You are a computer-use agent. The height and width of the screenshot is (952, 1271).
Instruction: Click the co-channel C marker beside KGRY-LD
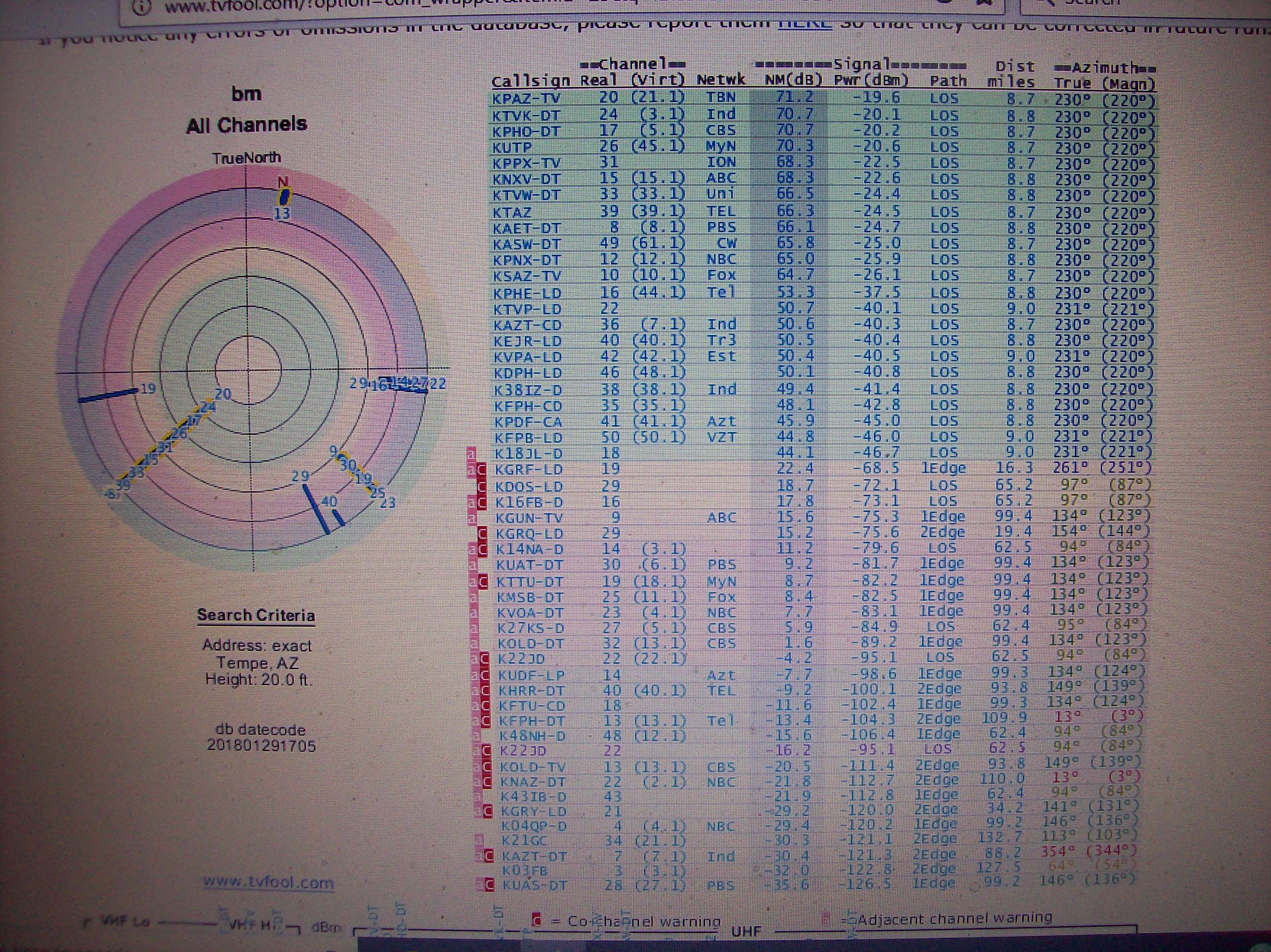[487, 811]
